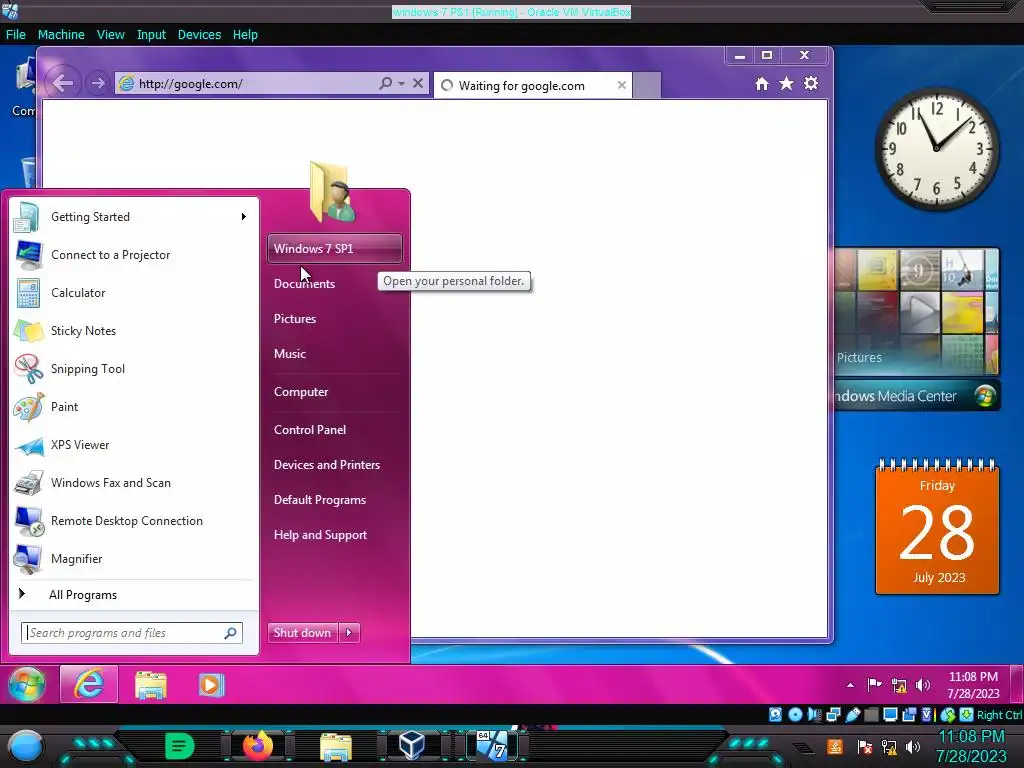Click the address bar search magnifier
The width and height of the screenshot is (1024, 768).
click(x=386, y=83)
